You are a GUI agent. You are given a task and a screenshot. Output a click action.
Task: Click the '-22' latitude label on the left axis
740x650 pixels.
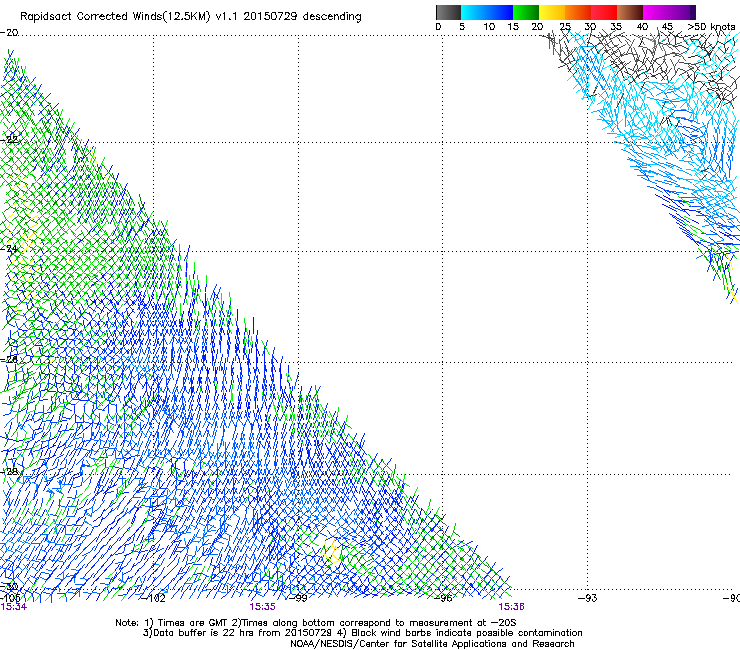click(x=9, y=139)
